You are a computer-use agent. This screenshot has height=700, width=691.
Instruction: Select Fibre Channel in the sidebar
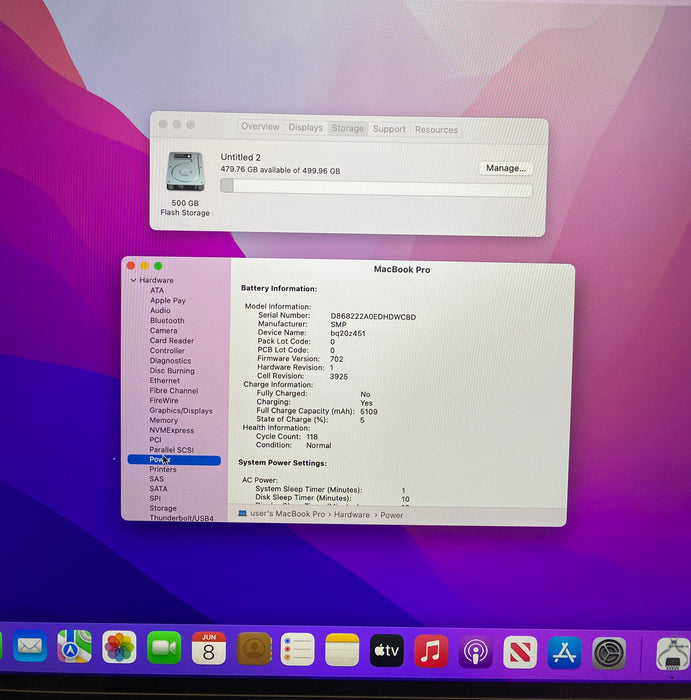coord(174,391)
